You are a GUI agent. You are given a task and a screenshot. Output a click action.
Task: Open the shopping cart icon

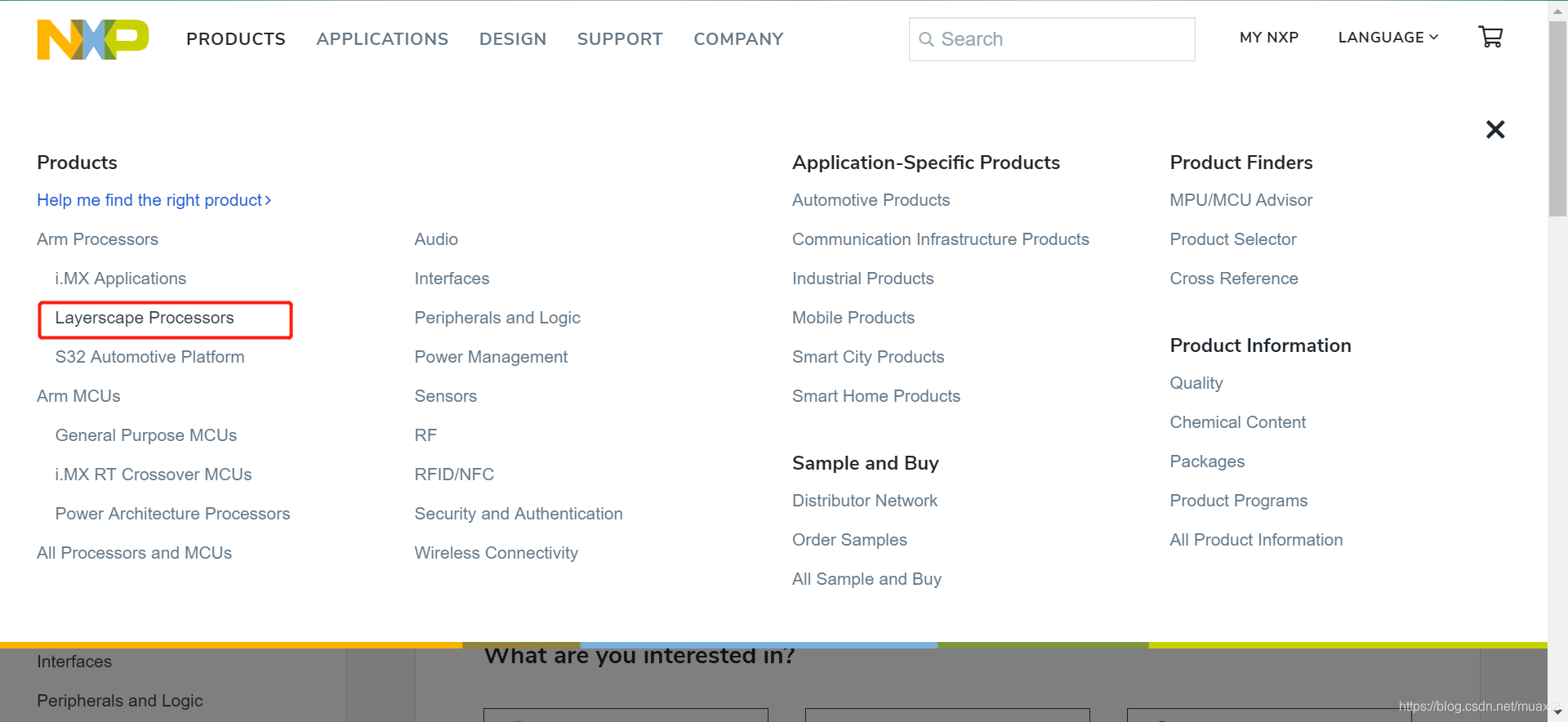(1490, 37)
